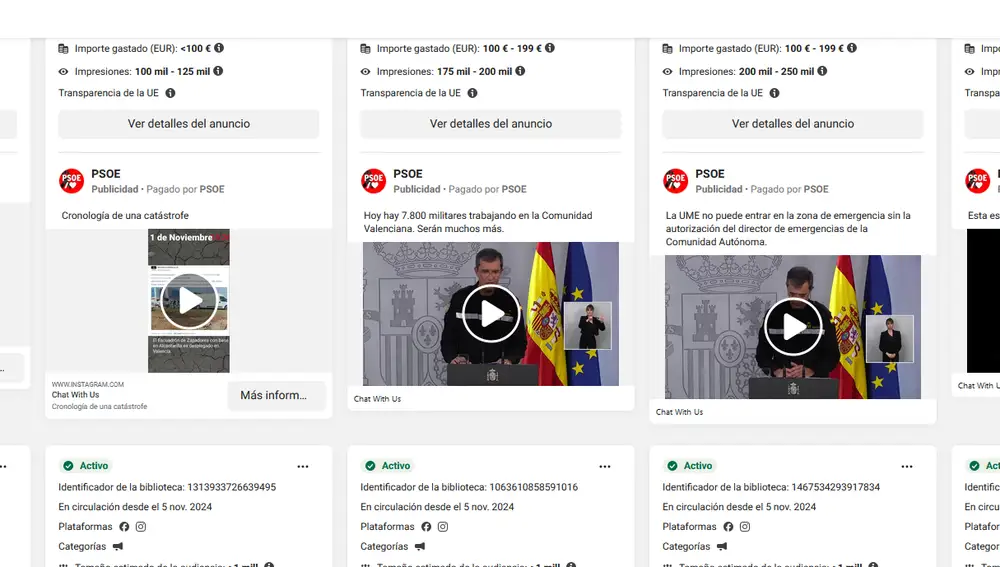This screenshot has width=1000, height=567.
Task: Click PSOE avatar on 'La UME' ad
Action: 675,181
